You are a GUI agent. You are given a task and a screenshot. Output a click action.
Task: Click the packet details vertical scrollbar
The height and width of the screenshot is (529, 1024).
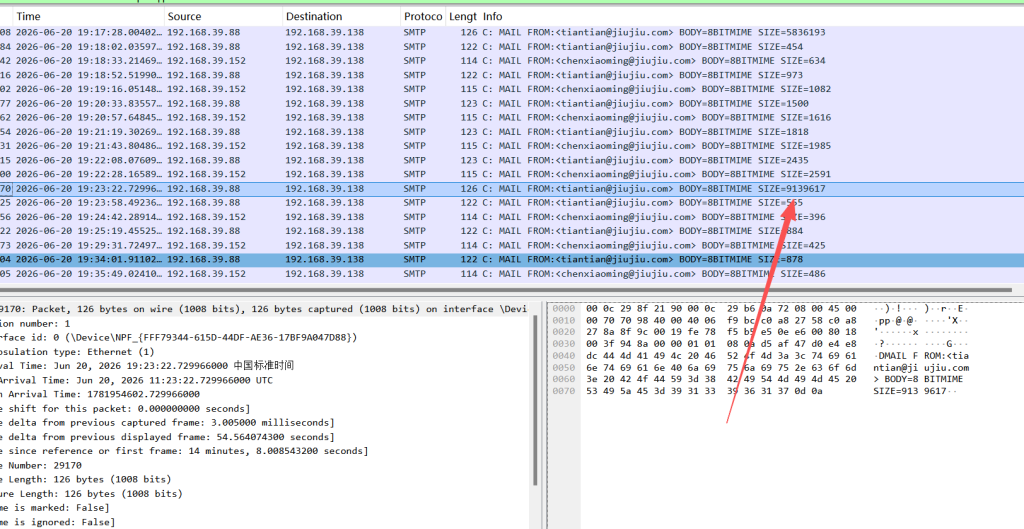[x=536, y=400]
